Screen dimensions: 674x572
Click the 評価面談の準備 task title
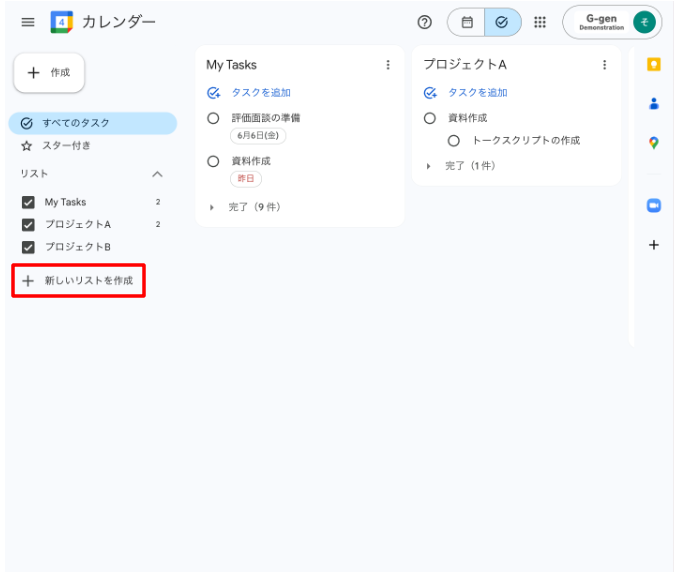click(266, 118)
